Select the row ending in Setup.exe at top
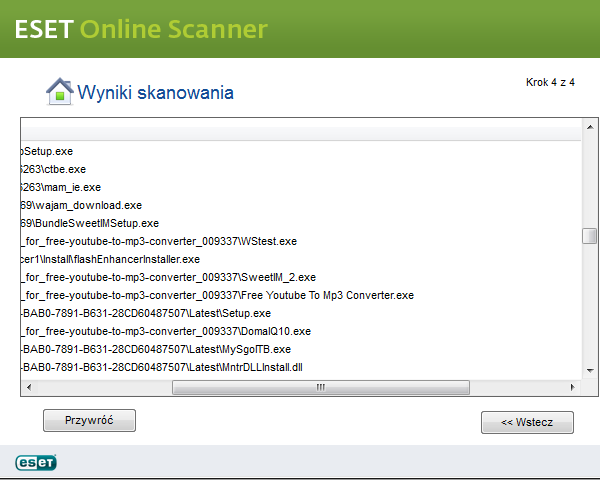Image resolution: width=600 pixels, height=480 pixels. click(302, 151)
